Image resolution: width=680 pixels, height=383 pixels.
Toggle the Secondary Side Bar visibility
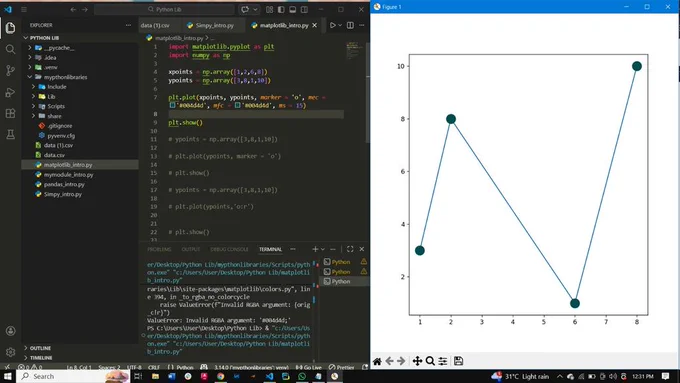click(304, 9)
